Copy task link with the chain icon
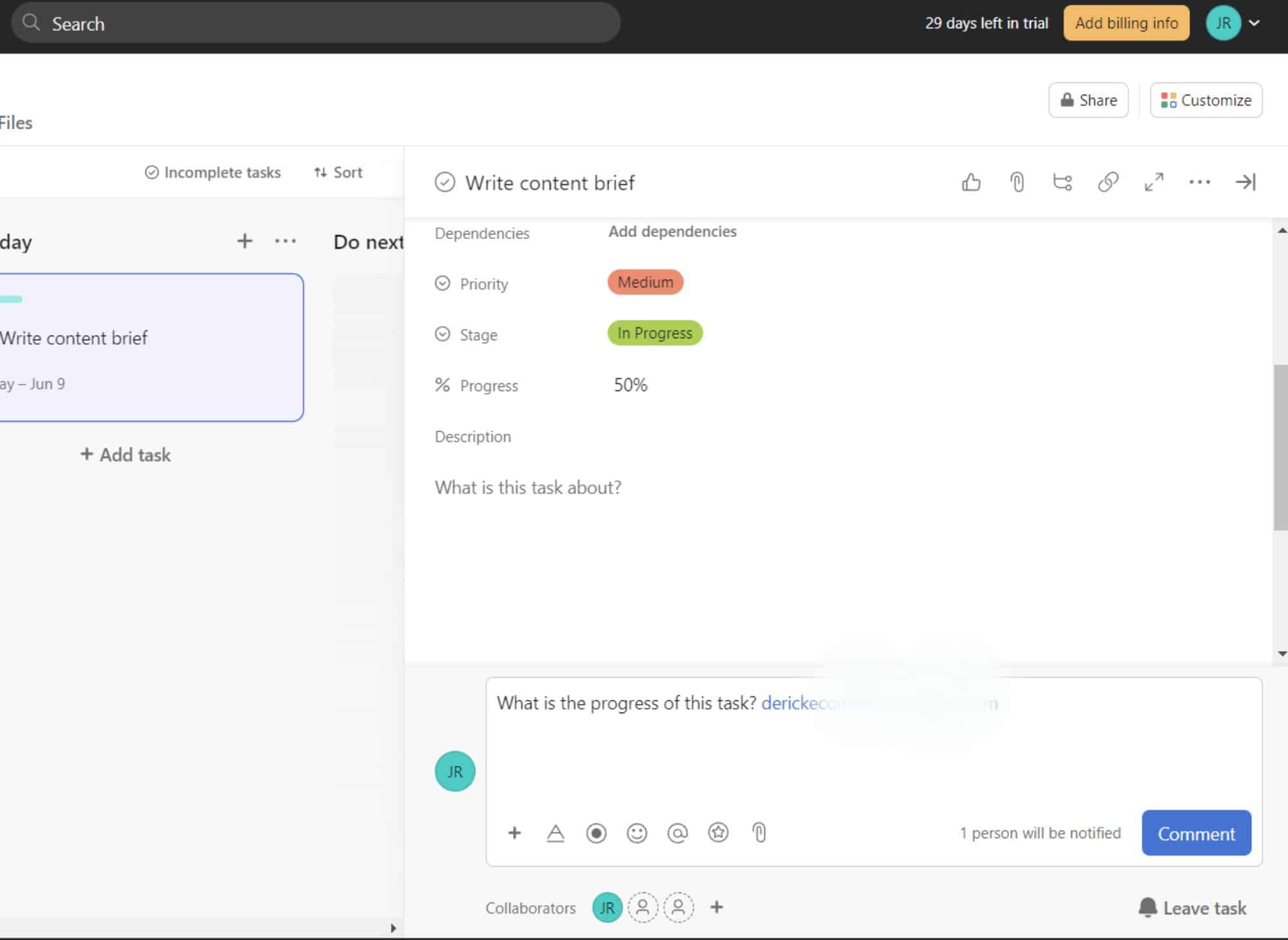This screenshot has height=940, width=1288. (x=1108, y=182)
